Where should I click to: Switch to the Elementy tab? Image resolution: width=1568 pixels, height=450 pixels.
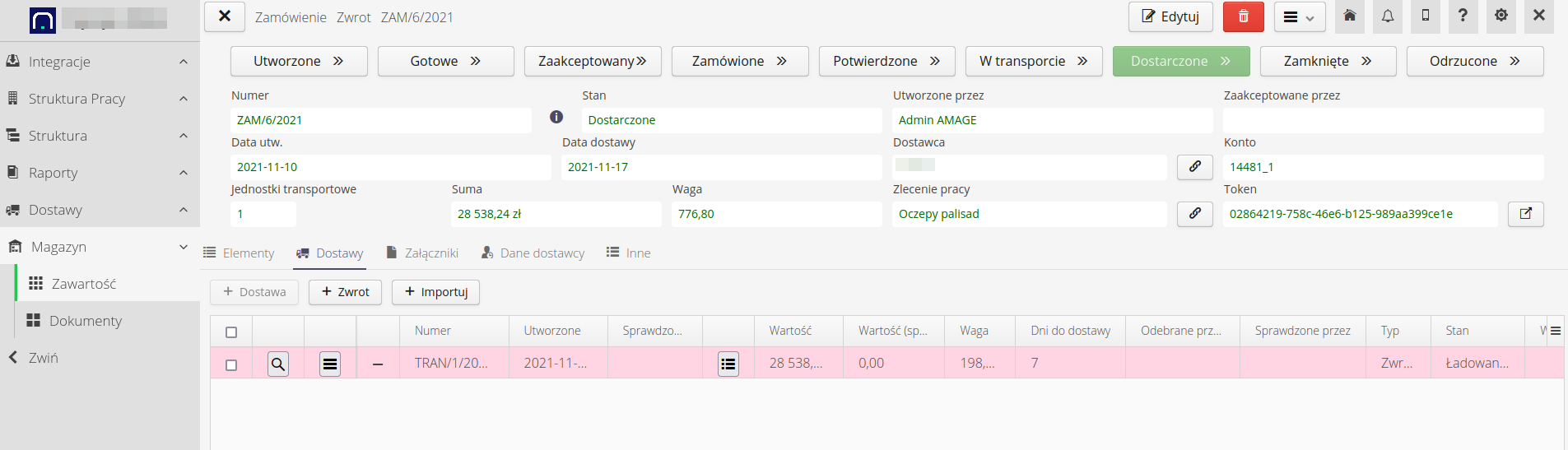pyautogui.click(x=240, y=253)
